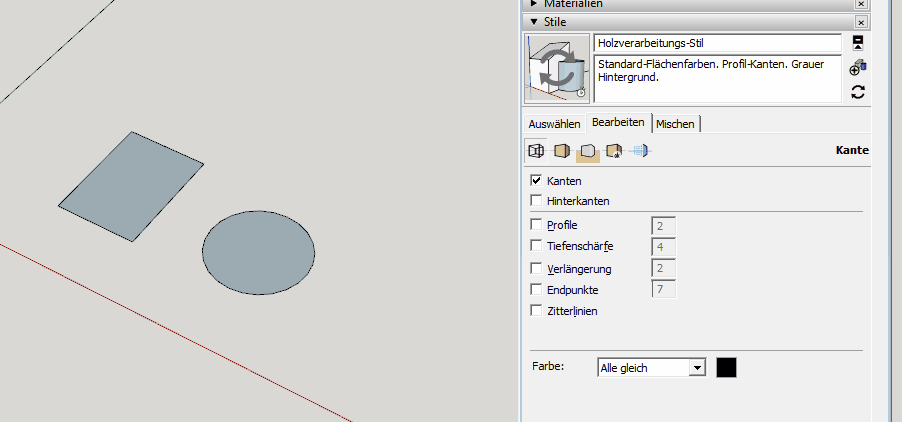
Task: Click the black edge color swatch
Action: pos(727,368)
